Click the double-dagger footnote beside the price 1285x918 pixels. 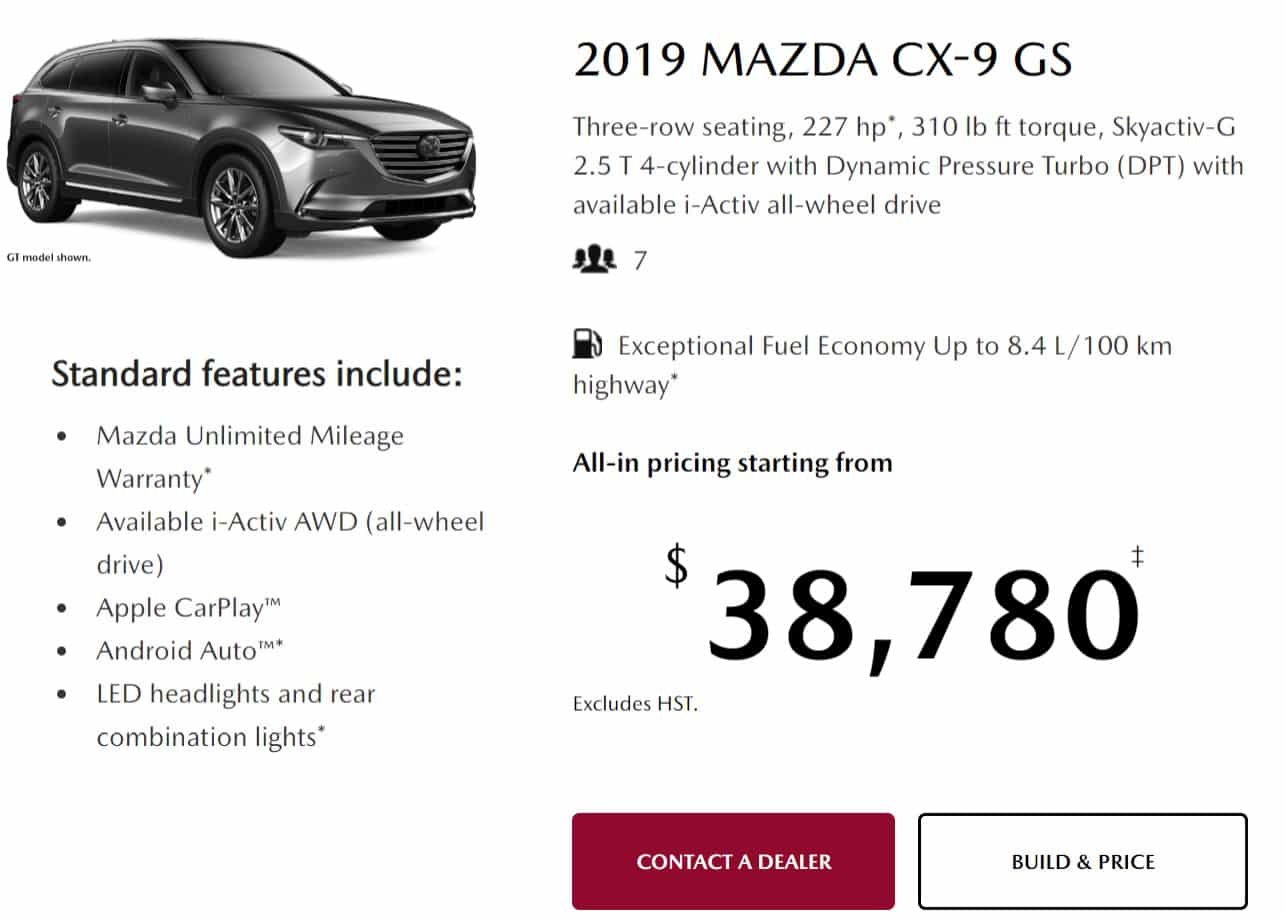coord(1137,557)
